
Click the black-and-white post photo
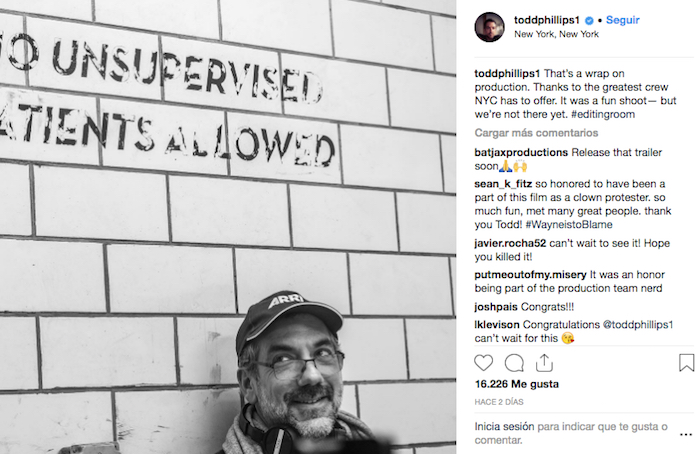(228, 227)
